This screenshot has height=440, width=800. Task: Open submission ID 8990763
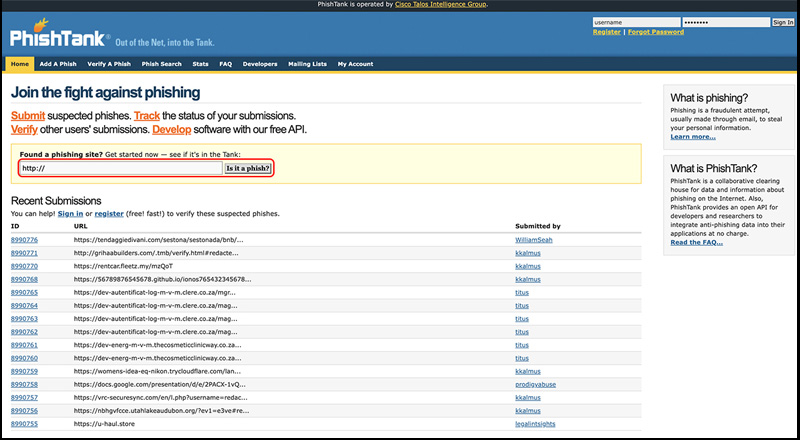coord(24,319)
